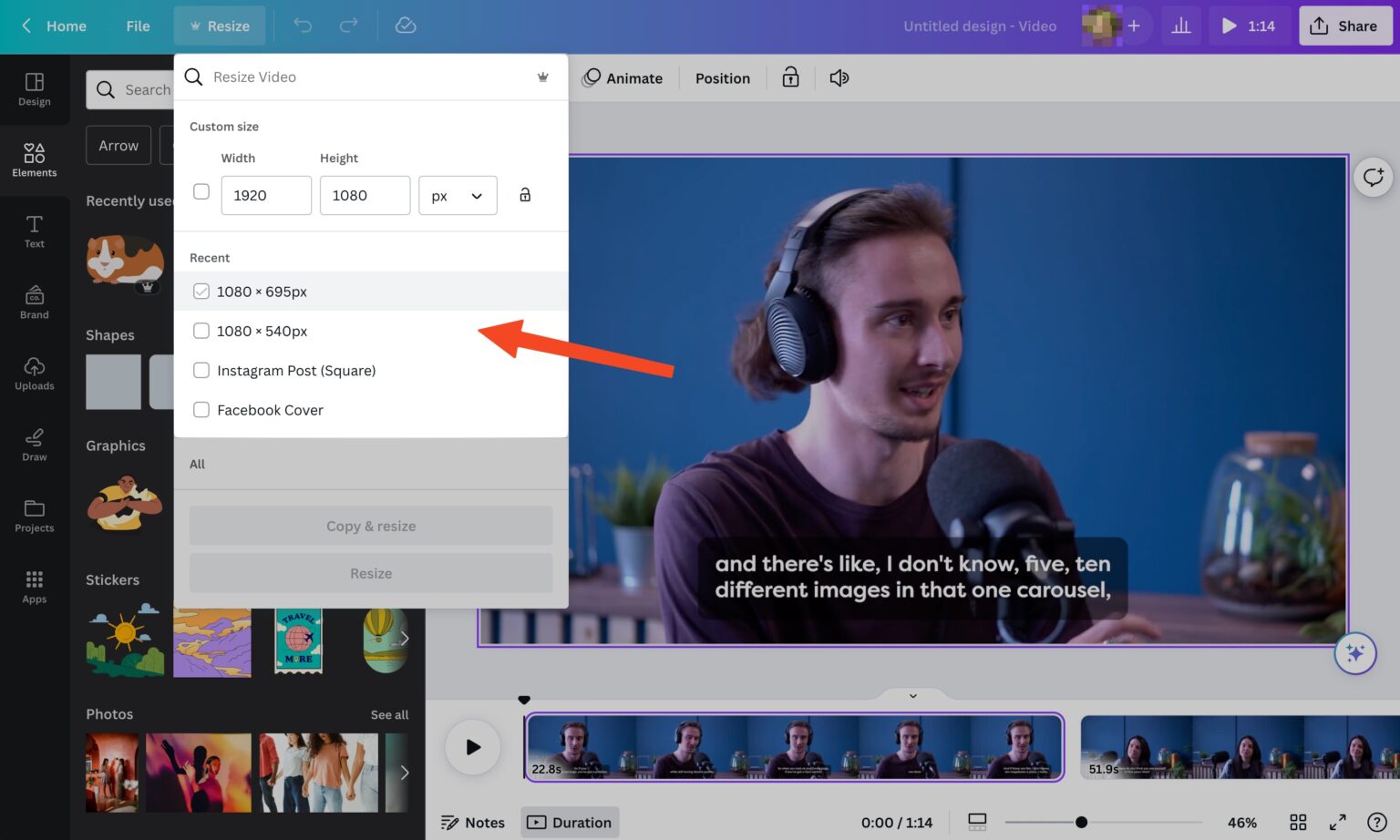Screen dimensions: 1400x840
Task: Select the Facebook Cover size option
Action: click(x=201, y=409)
